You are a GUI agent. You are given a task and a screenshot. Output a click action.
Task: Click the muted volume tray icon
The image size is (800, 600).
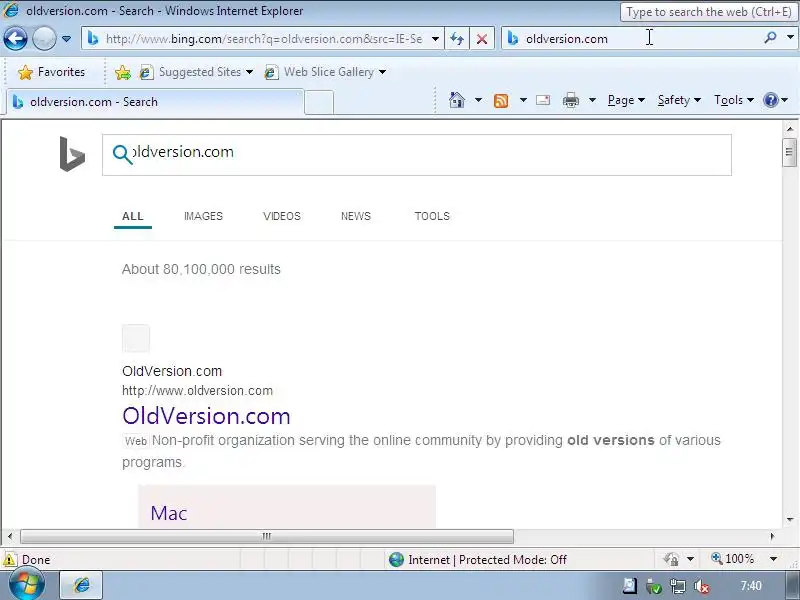(702, 586)
